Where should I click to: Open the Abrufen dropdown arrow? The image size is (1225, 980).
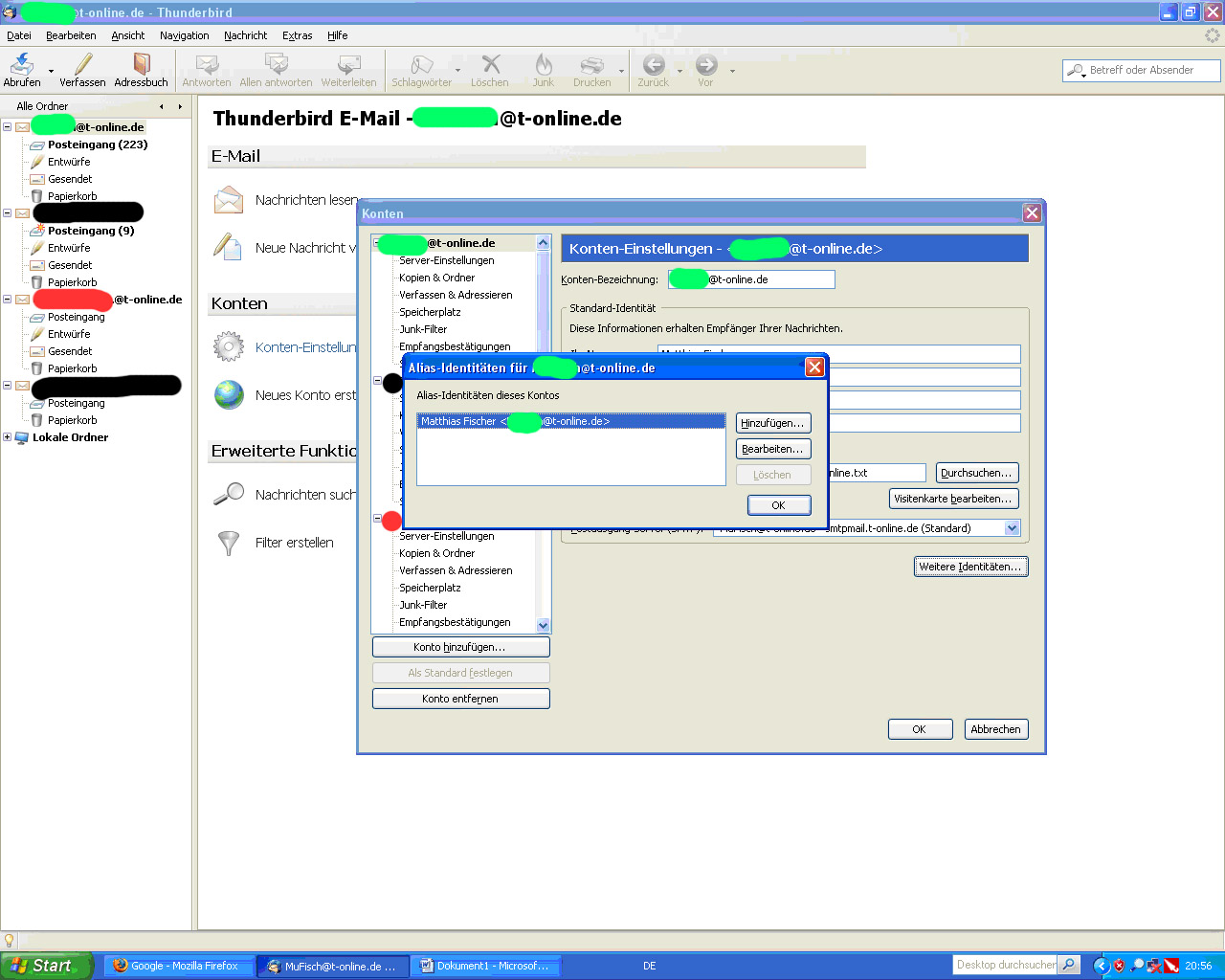[x=51, y=71]
